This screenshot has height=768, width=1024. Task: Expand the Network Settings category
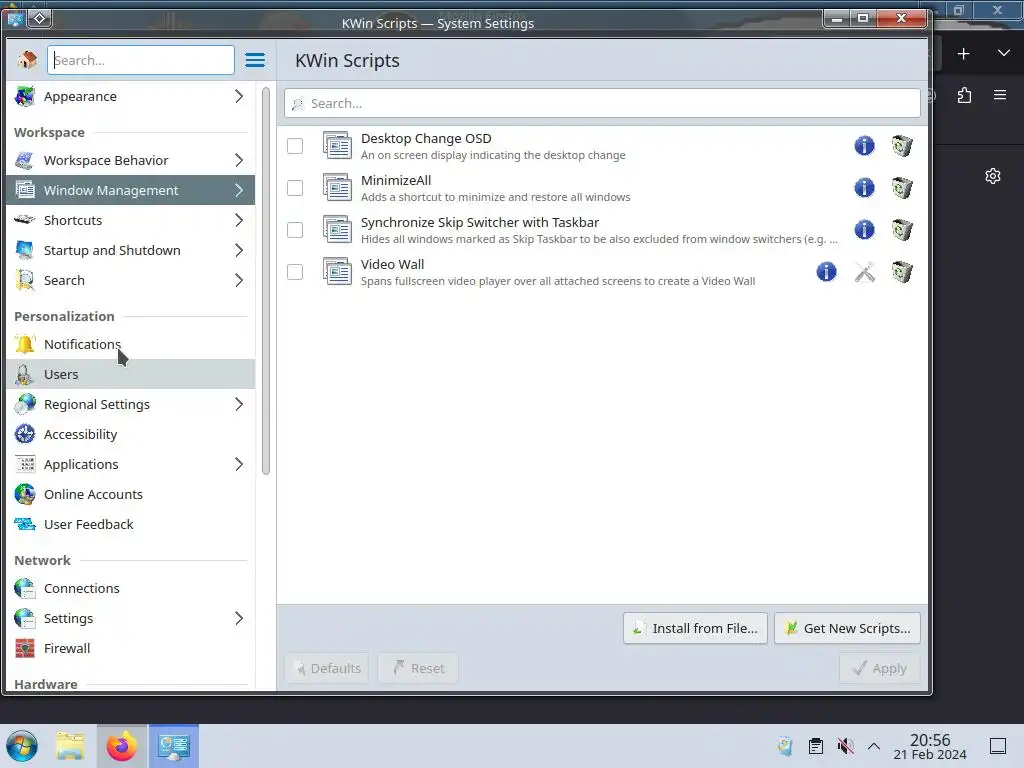239,618
